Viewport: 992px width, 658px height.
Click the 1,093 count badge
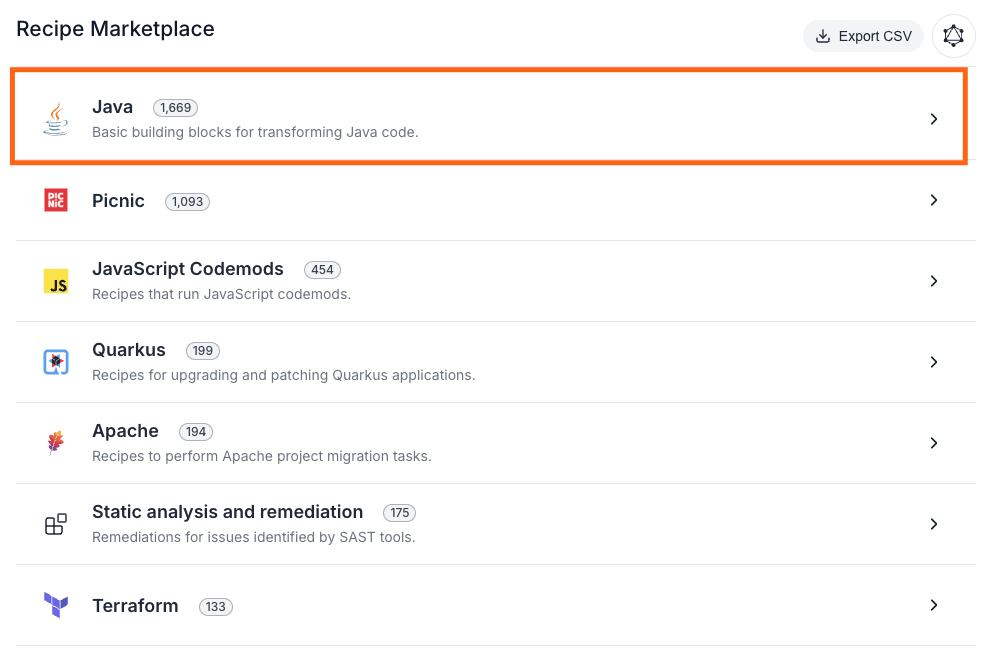coord(187,202)
